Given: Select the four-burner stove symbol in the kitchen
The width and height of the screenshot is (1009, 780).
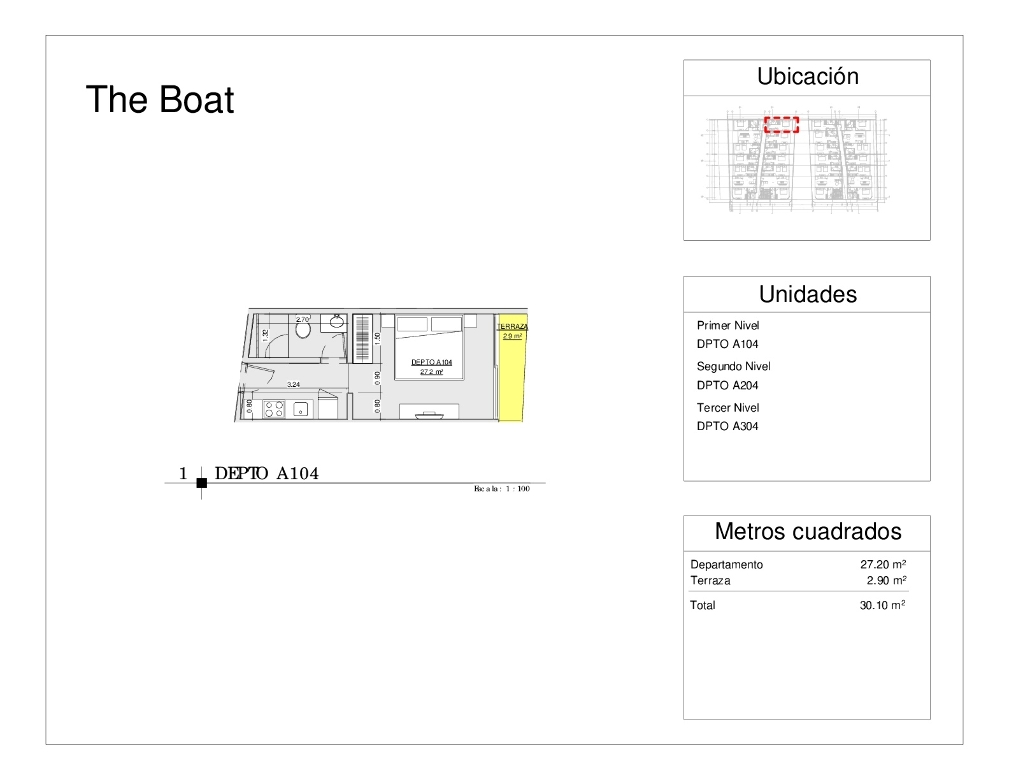Looking at the screenshot, I should [273, 408].
